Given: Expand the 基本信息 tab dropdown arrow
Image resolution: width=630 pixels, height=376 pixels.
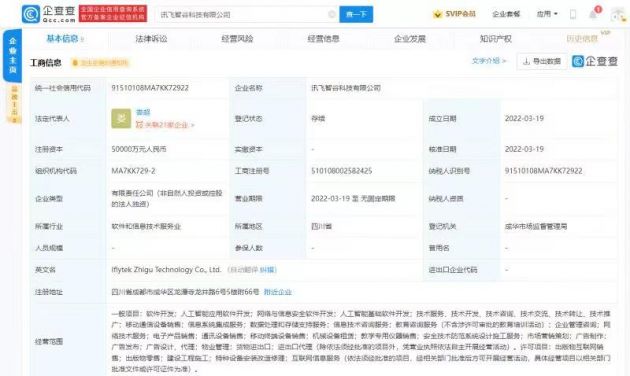Looking at the screenshot, I should point(82,39).
